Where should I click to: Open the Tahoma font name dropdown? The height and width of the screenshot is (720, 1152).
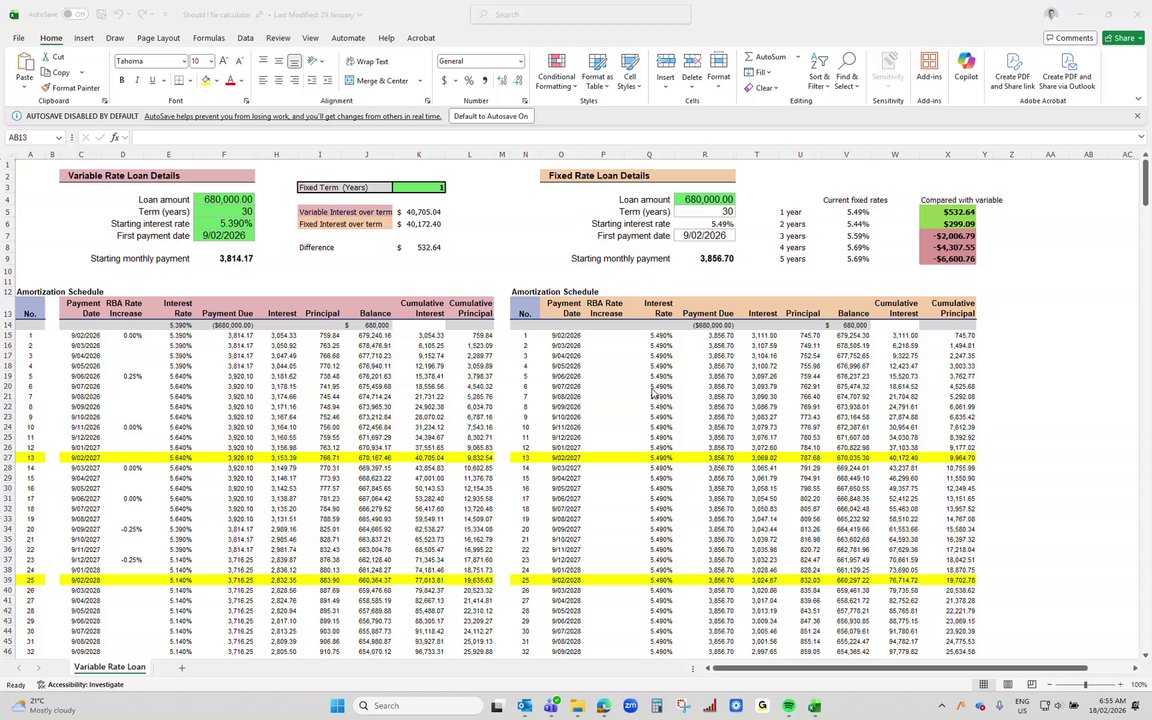(x=184, y=61)
